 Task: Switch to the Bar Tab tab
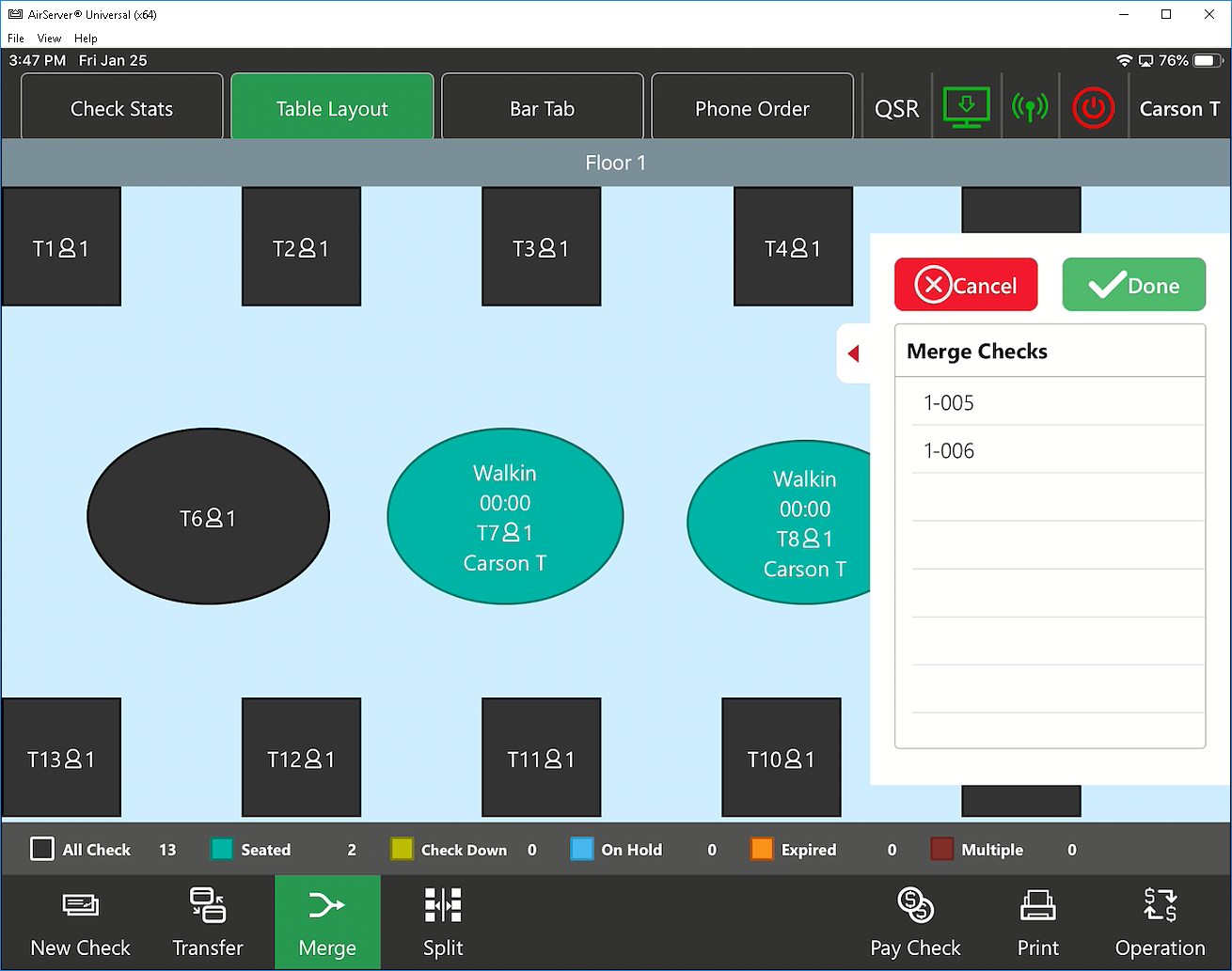coord(542,109)
